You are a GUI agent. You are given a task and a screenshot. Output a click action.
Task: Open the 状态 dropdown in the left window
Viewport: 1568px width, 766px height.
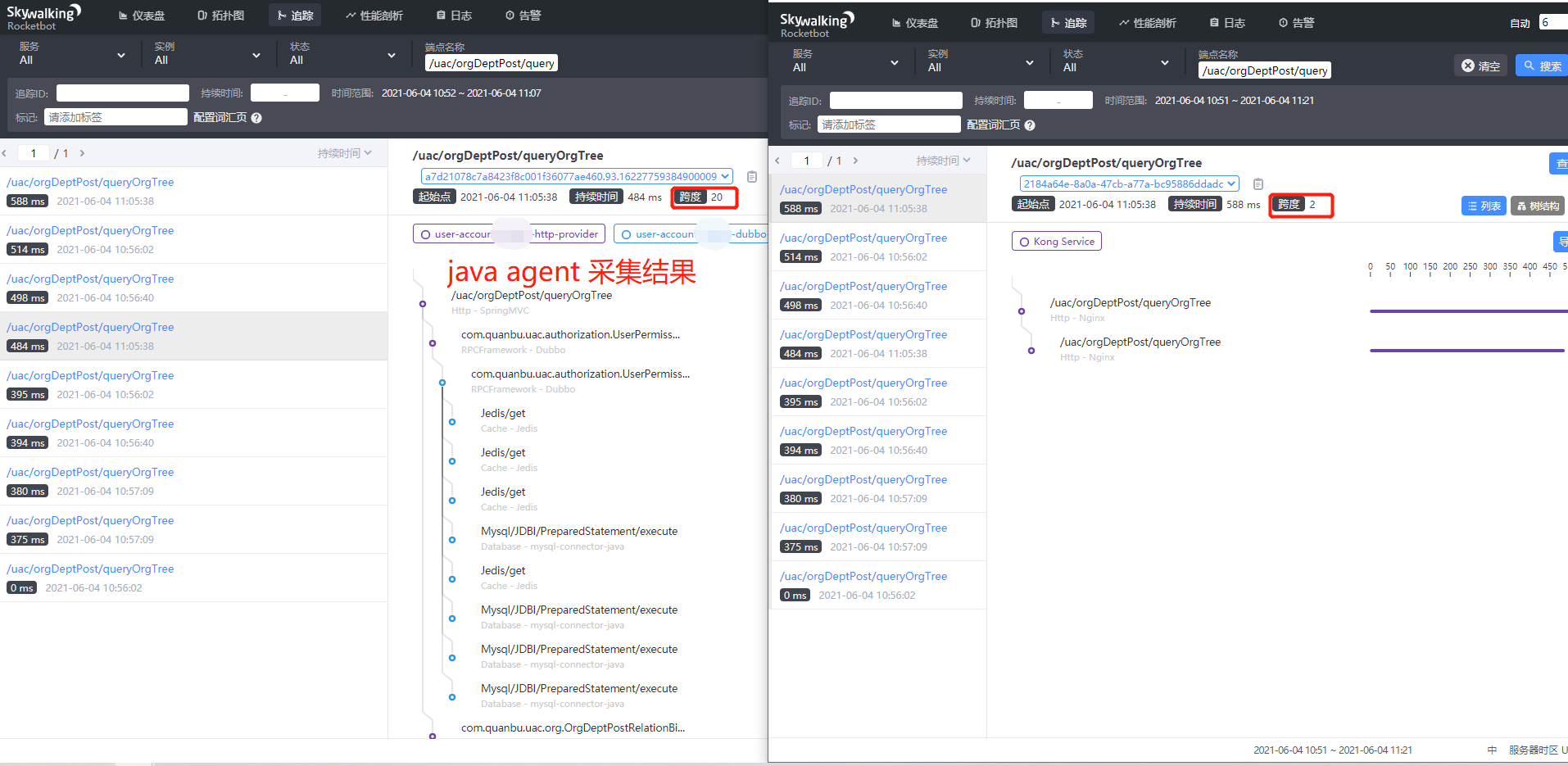click(342, 54)
